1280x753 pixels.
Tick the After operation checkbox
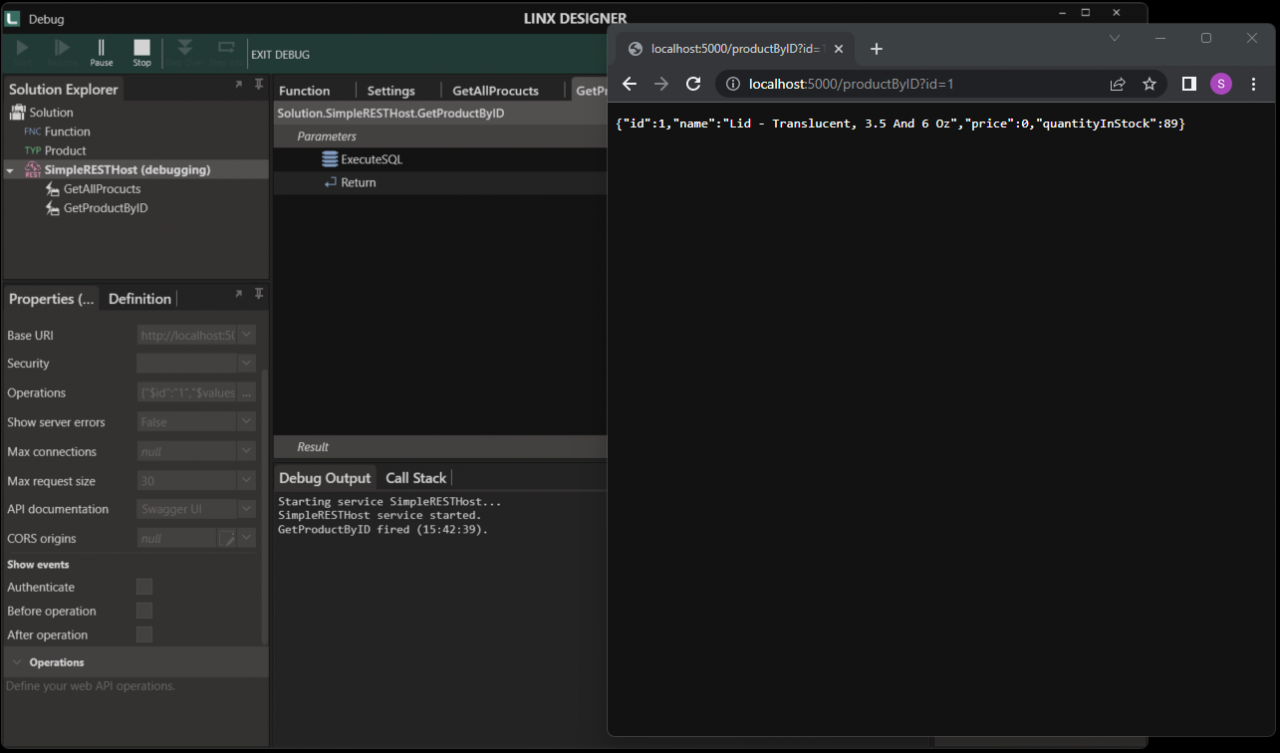click(144, 635)
